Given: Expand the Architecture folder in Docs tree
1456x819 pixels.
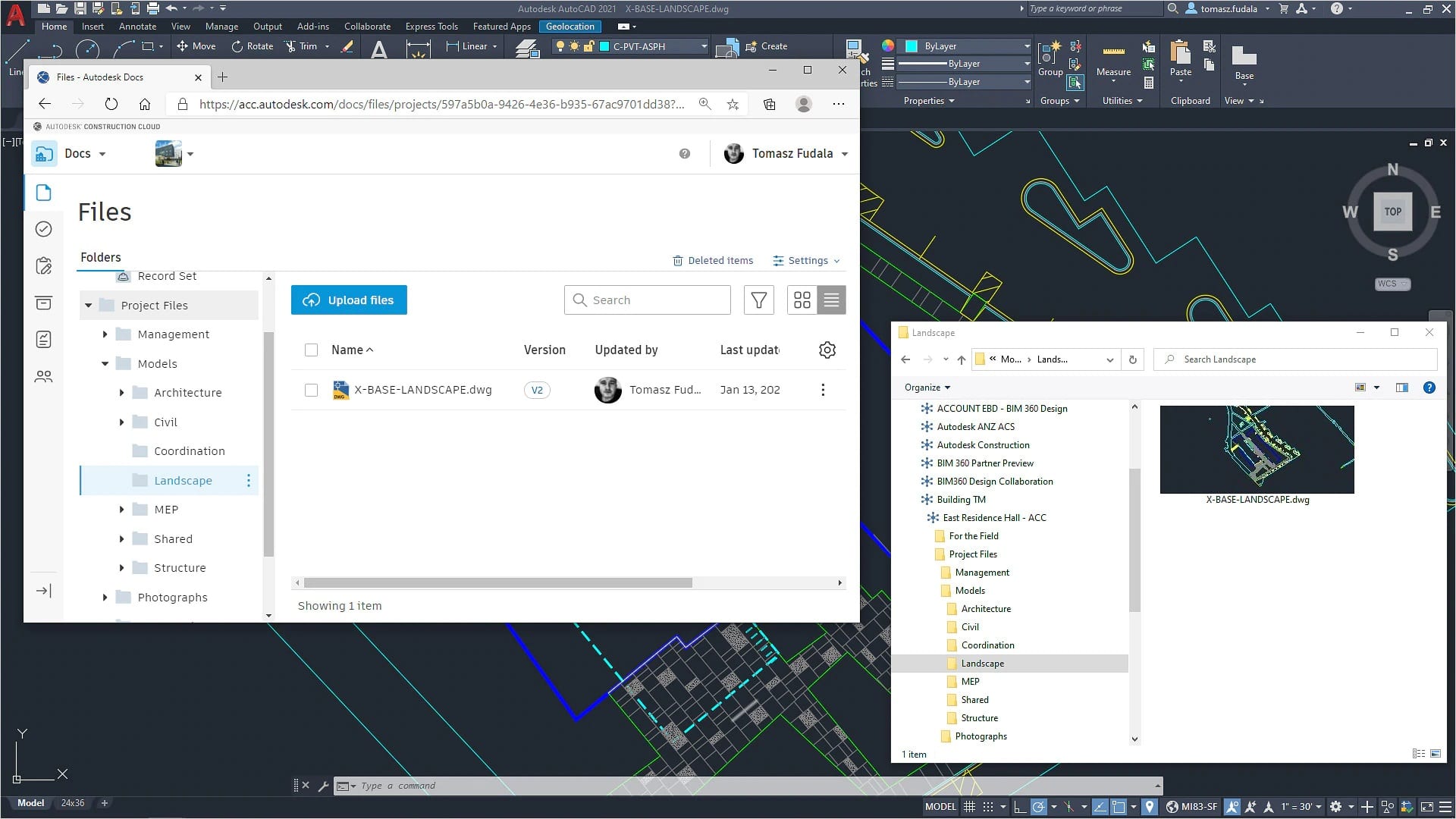Looking at the screenshot, I should (x=121, y=393).
